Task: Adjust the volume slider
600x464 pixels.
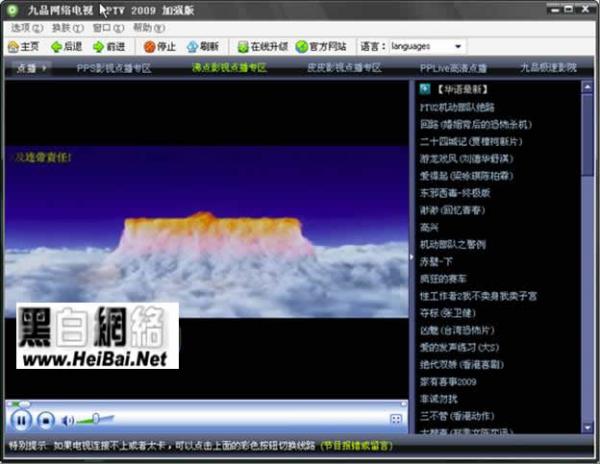Action: click(95, 420)
